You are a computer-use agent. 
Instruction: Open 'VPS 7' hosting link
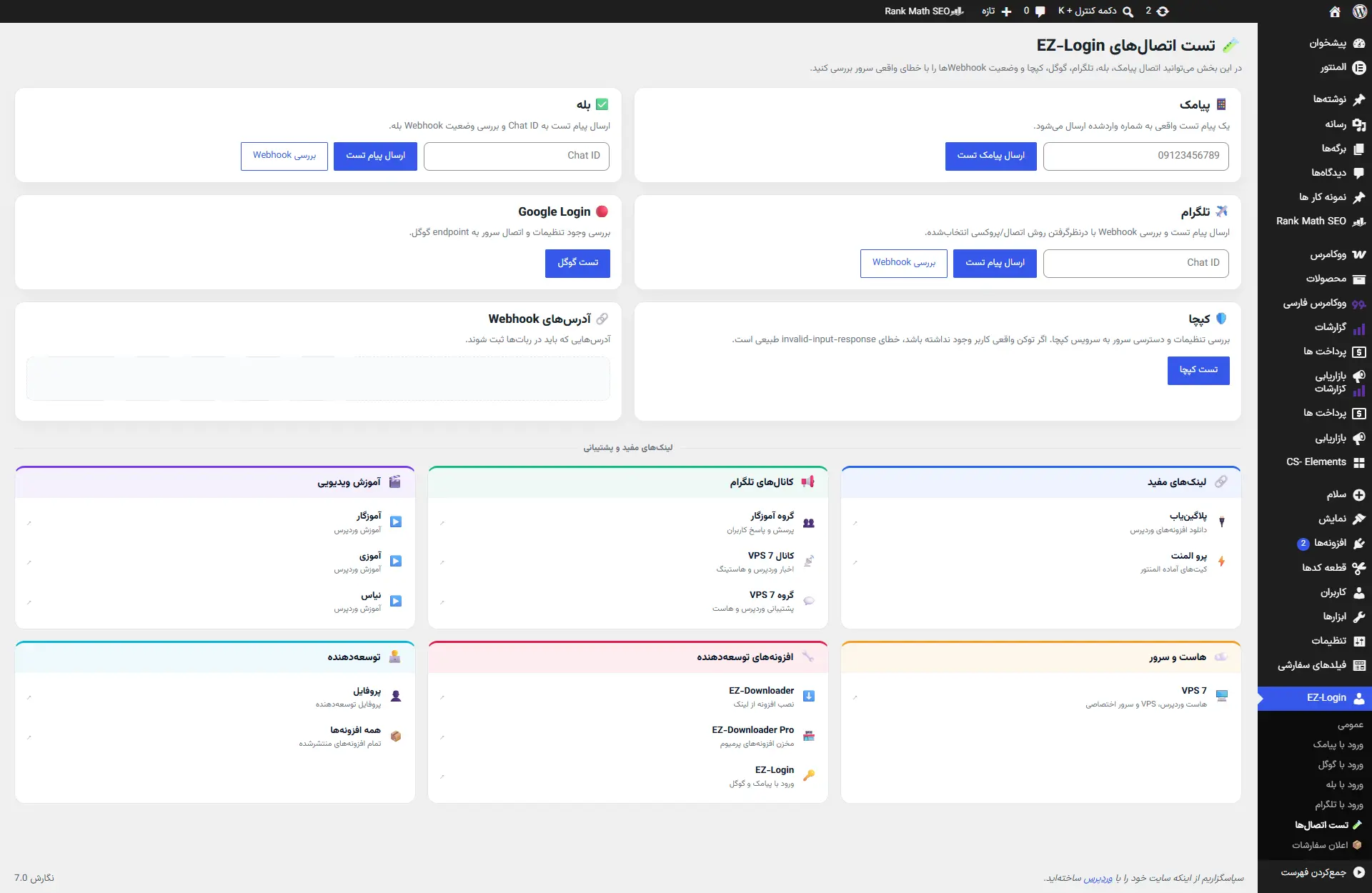tap(1040, 697)
